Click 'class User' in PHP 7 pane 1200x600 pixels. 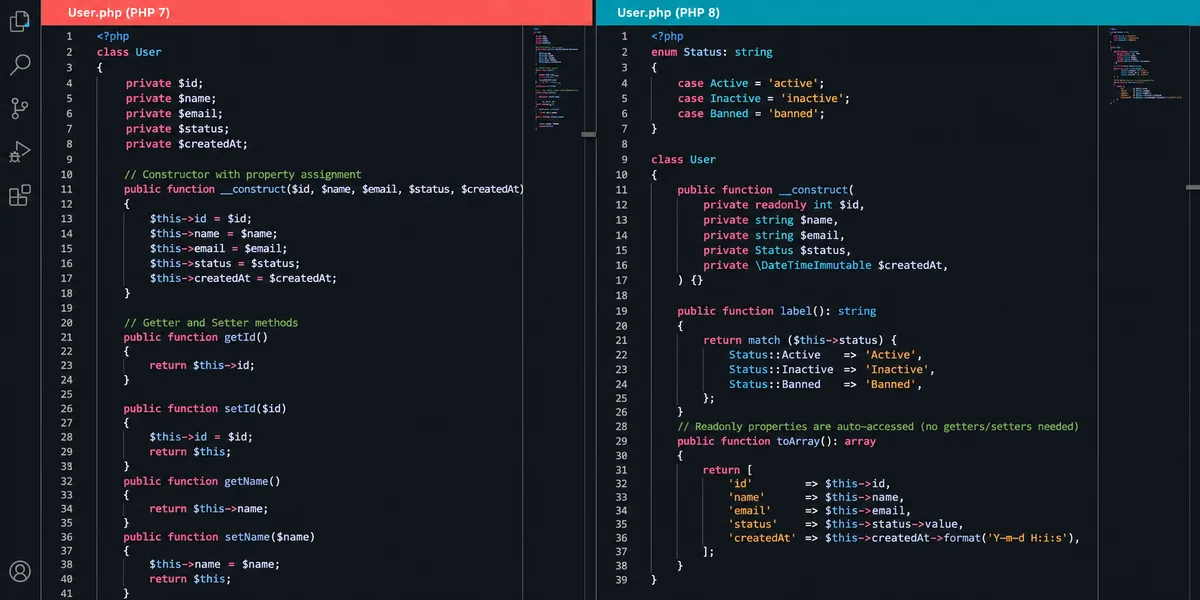coord(129,52)
